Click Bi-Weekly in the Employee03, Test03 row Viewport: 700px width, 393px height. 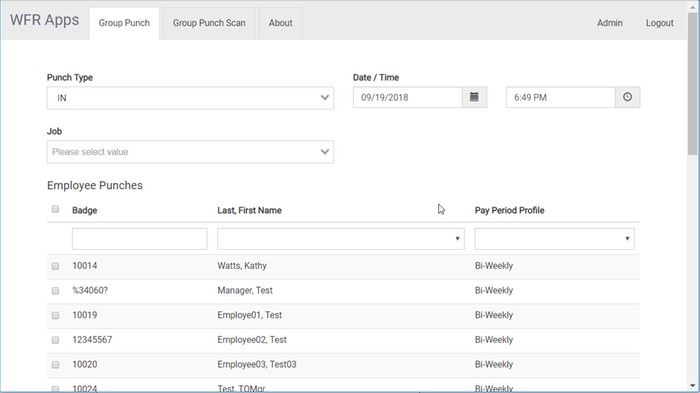[494, 364]
